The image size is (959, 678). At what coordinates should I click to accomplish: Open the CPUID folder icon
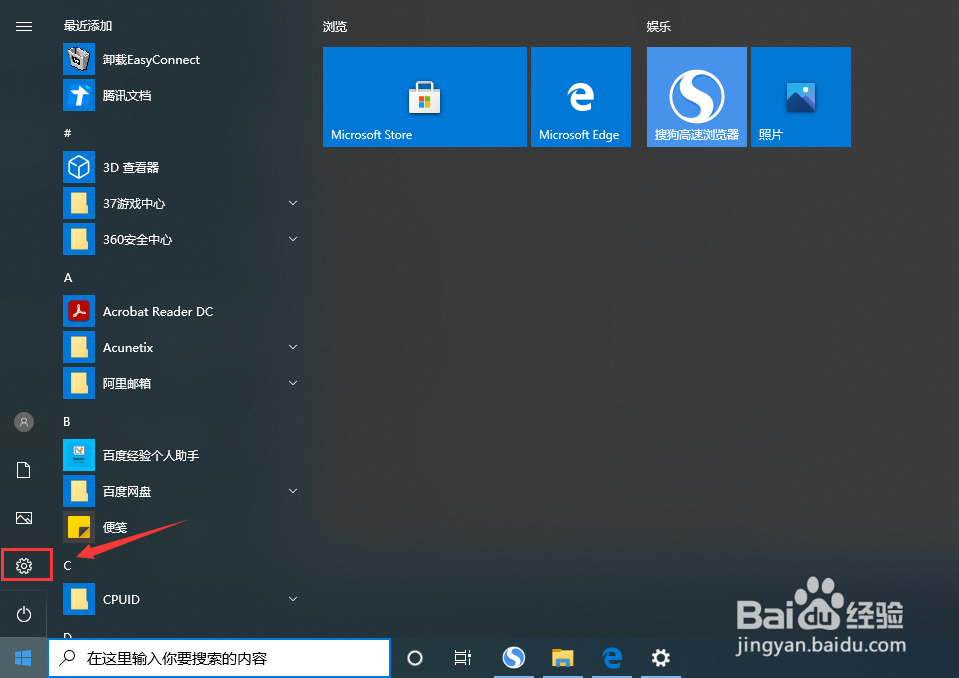79,599
